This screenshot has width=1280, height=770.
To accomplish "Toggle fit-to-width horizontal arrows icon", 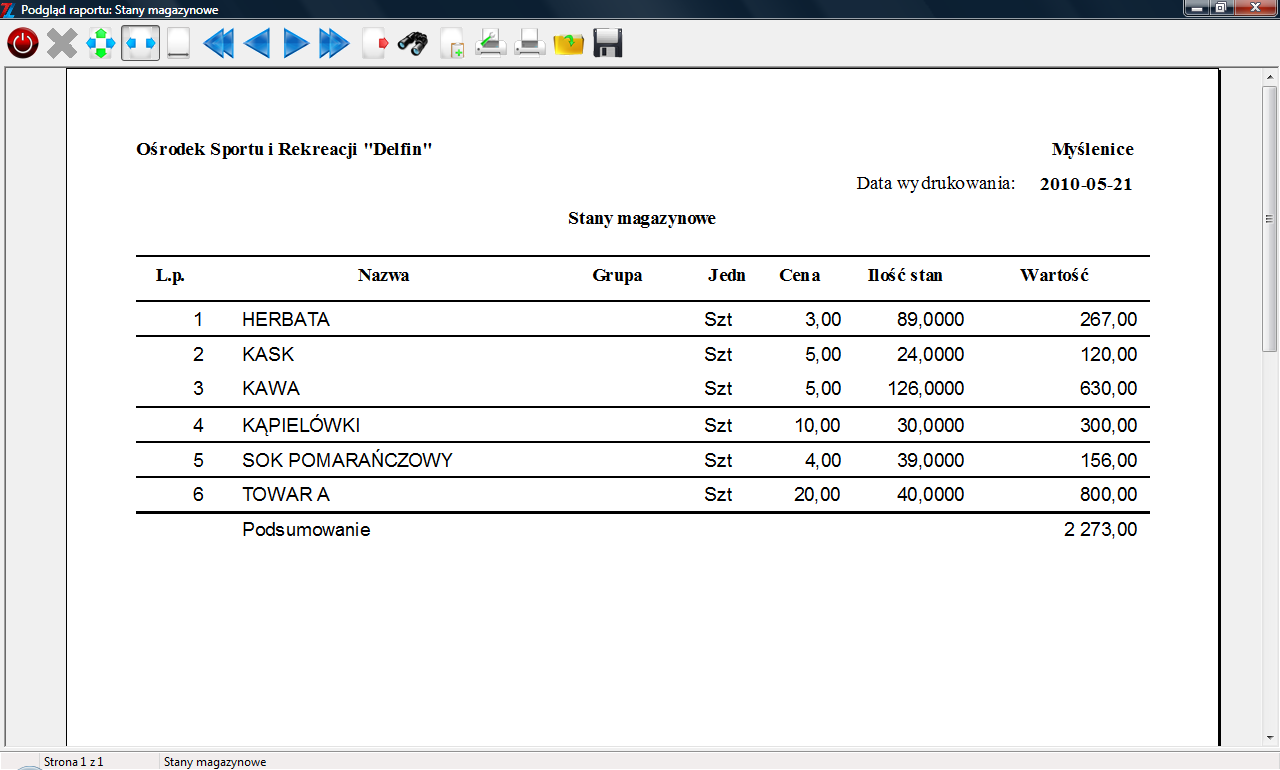I will (x=140, y=43).
